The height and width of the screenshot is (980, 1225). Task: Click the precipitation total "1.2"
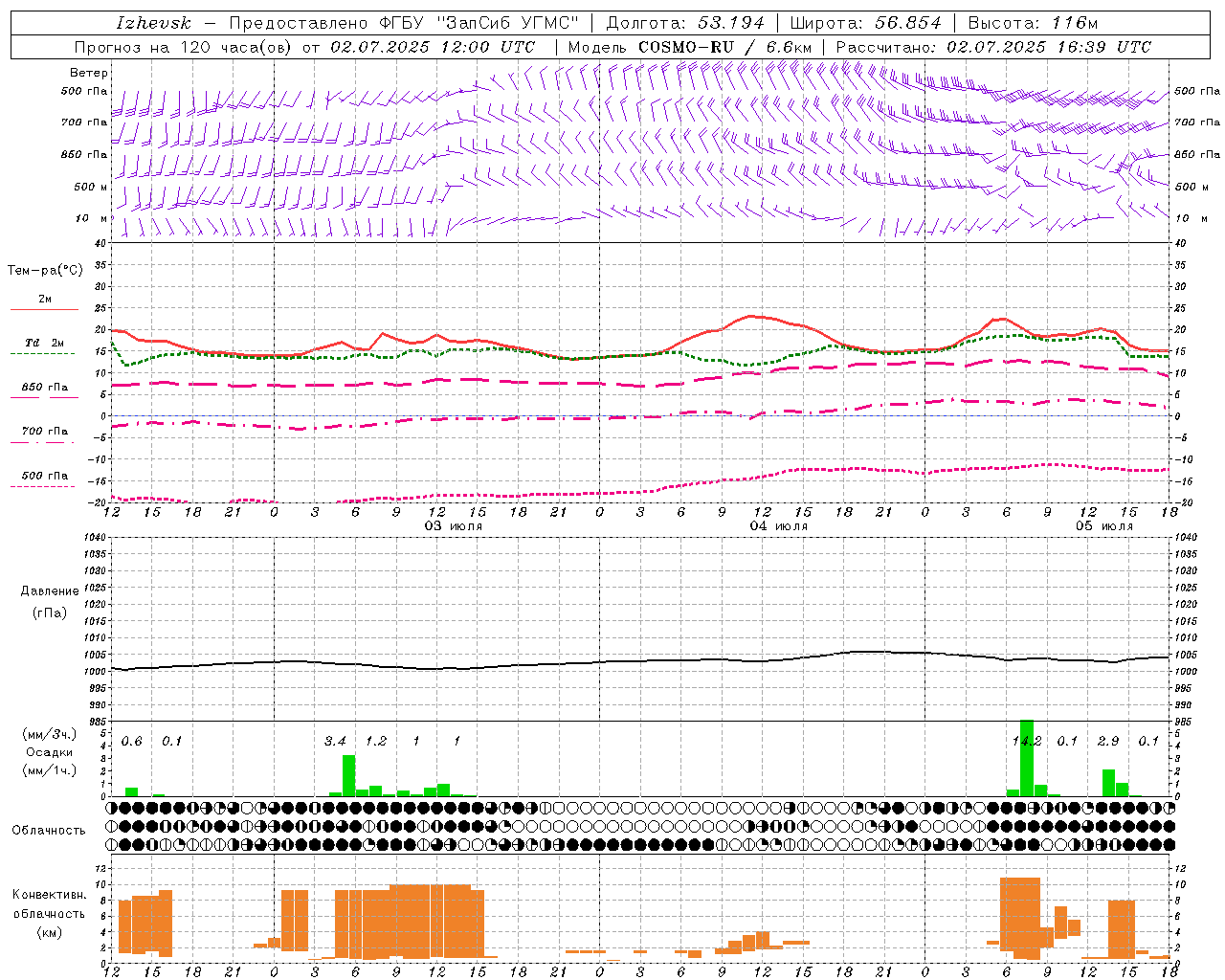(x=376, y=742)
